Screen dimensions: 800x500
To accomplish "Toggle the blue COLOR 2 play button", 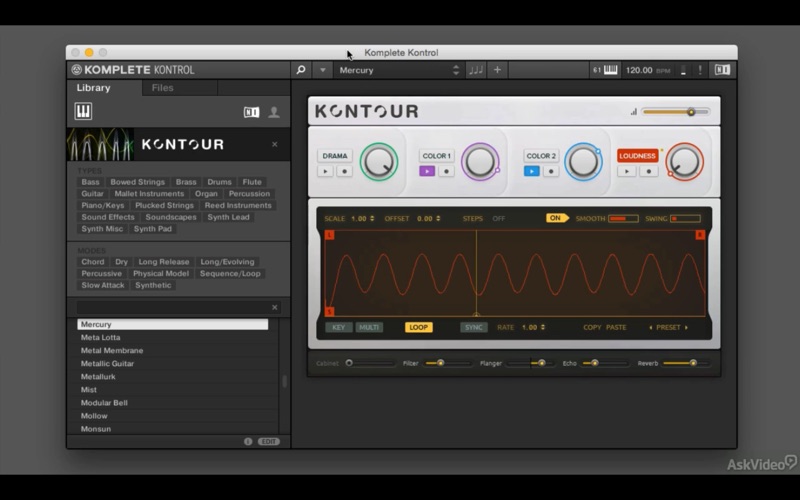I will coord(532,171).
